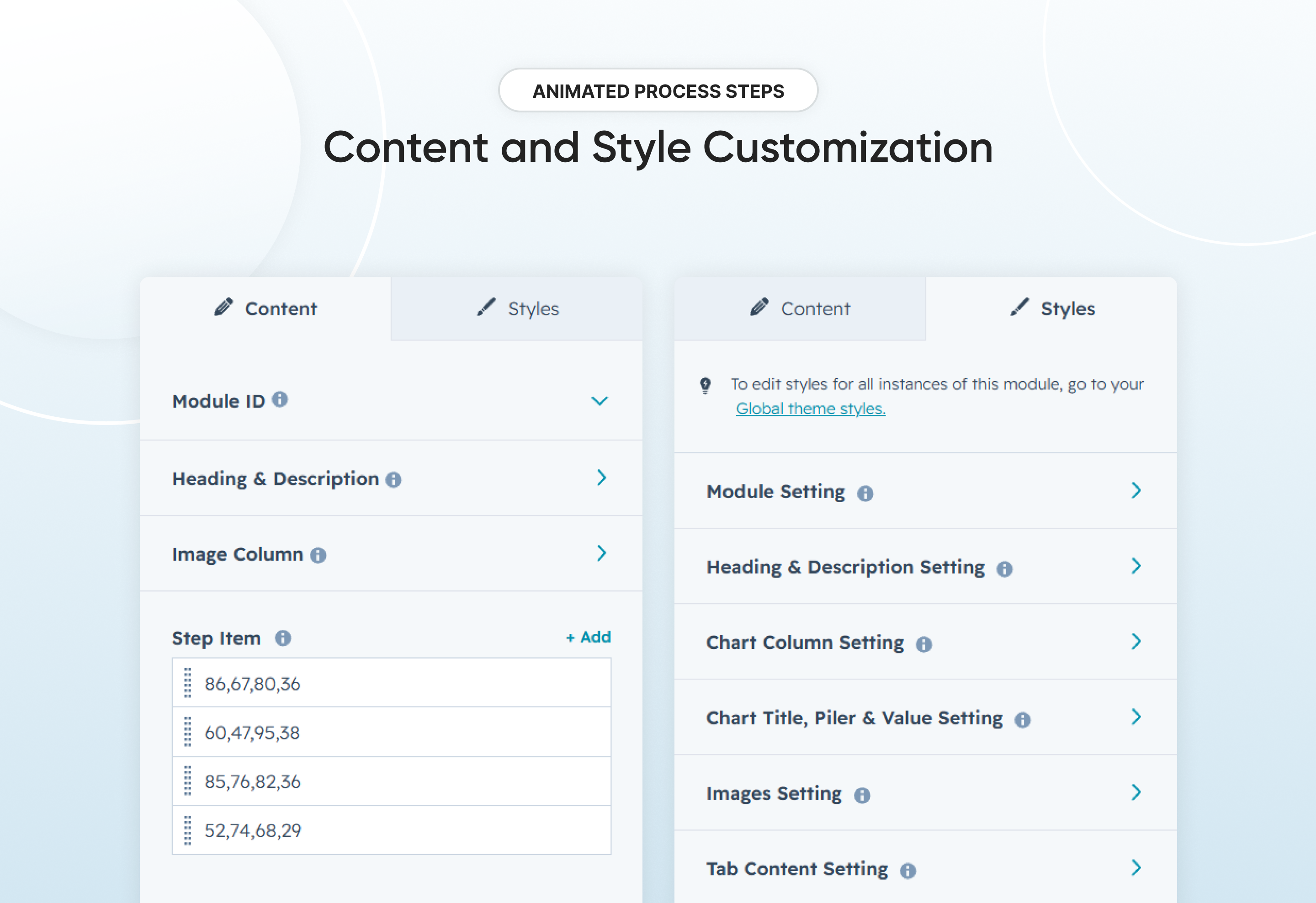The image size is (1316, 903).
Task: Click the Chart Column Setting info icon
Action: pyautogui.click(x=923, y=644)
